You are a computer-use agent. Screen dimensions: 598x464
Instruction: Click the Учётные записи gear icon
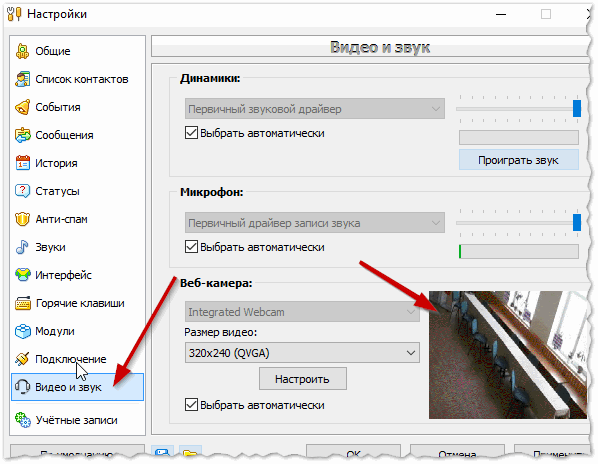coord(23,420)
